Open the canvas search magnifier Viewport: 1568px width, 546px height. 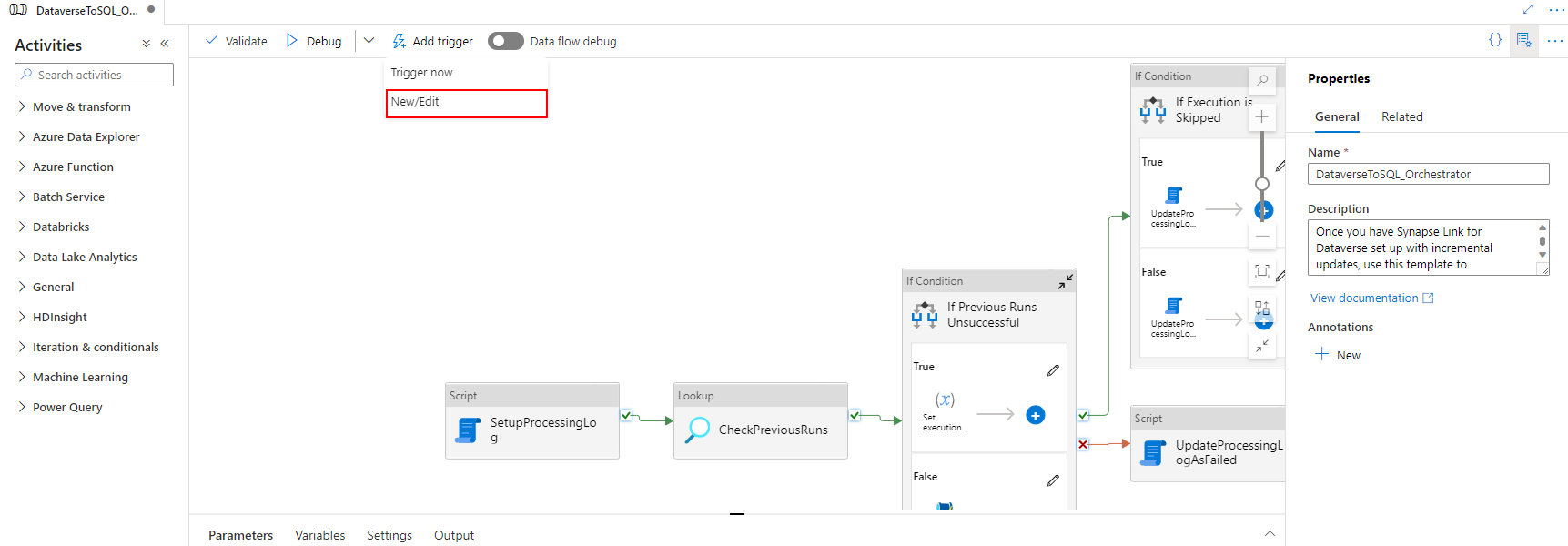point(1262,80)
